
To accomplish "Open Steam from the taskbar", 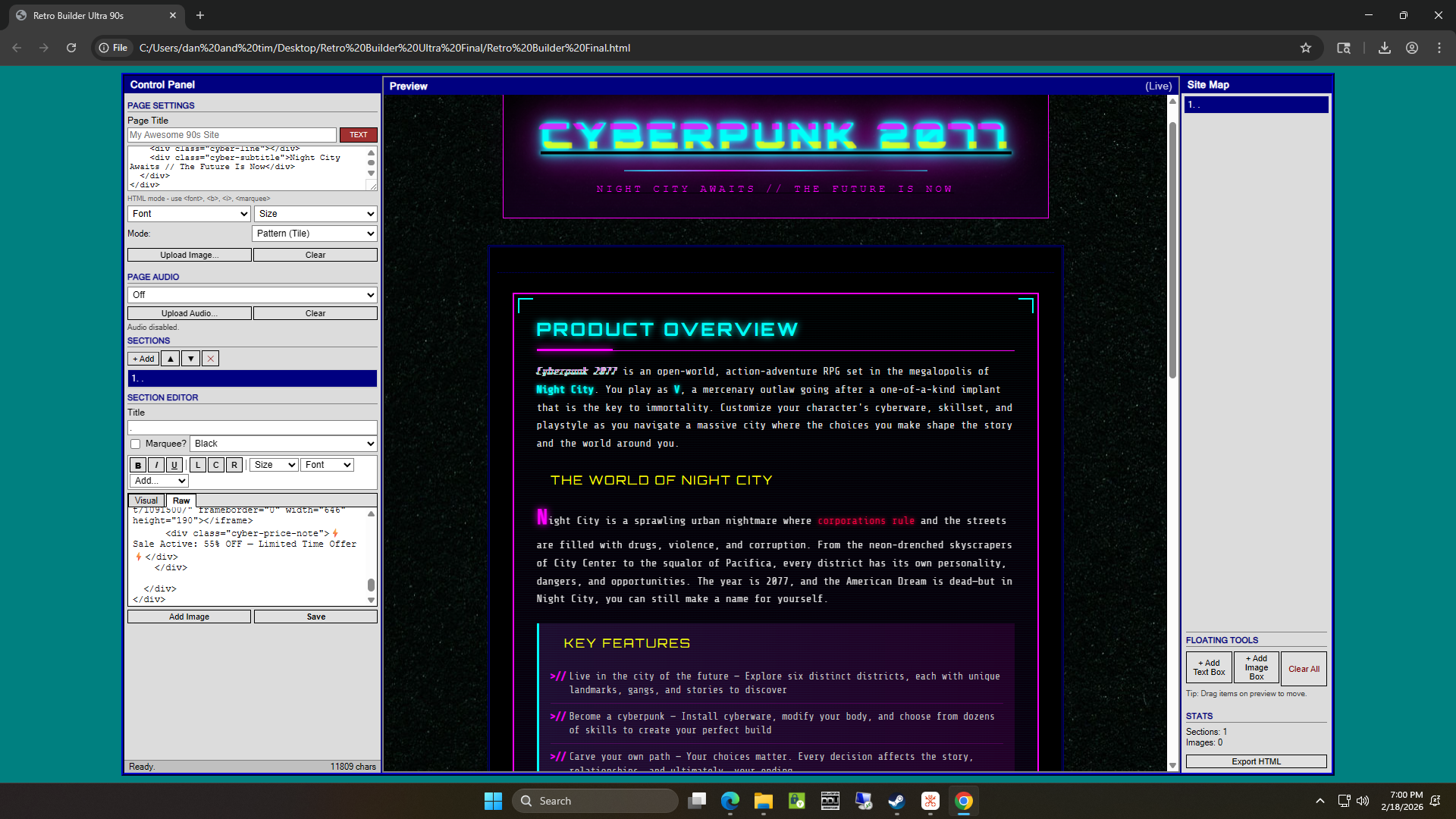I will point(896,801).
